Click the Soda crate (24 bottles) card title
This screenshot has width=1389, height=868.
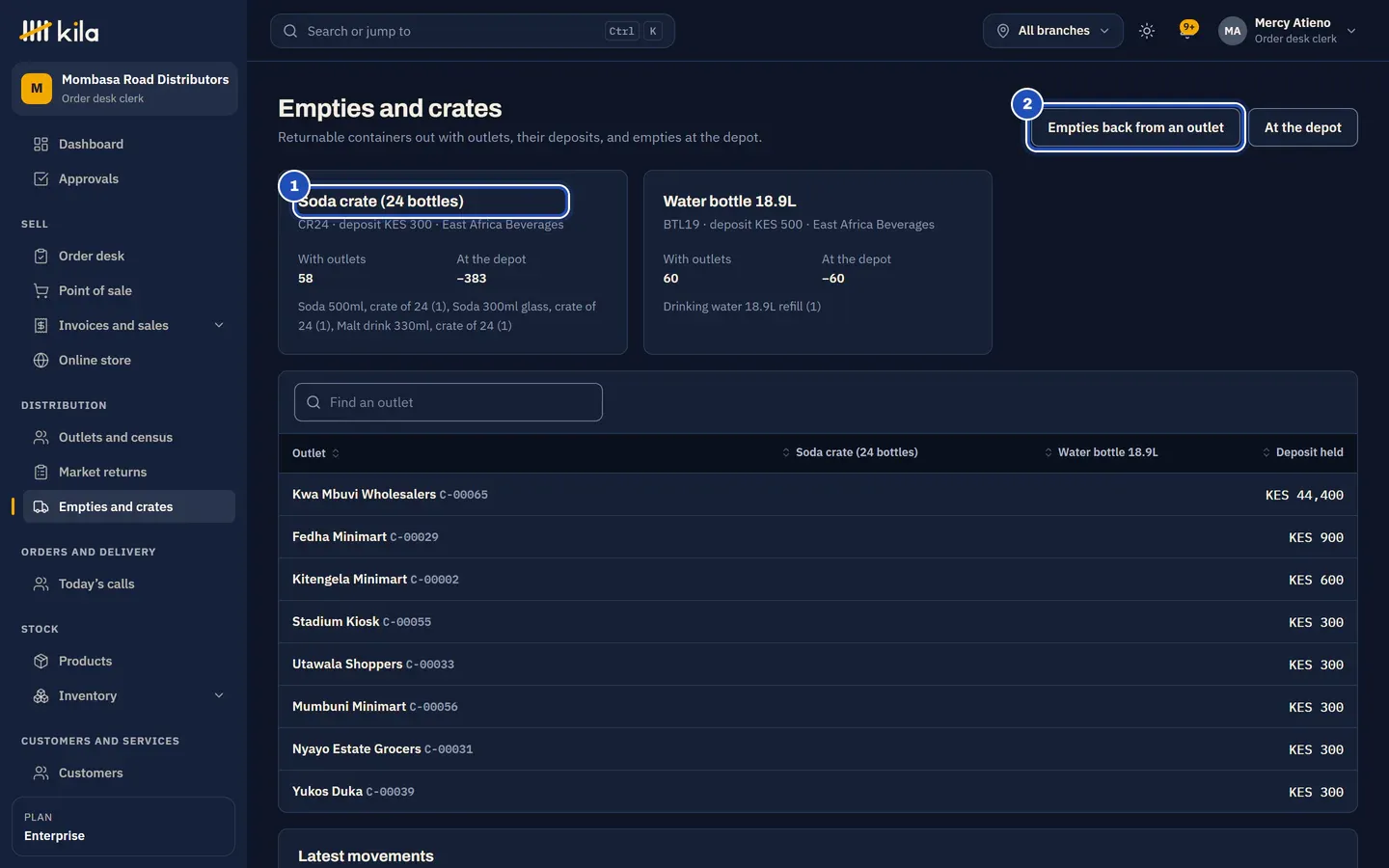[381, 202]
